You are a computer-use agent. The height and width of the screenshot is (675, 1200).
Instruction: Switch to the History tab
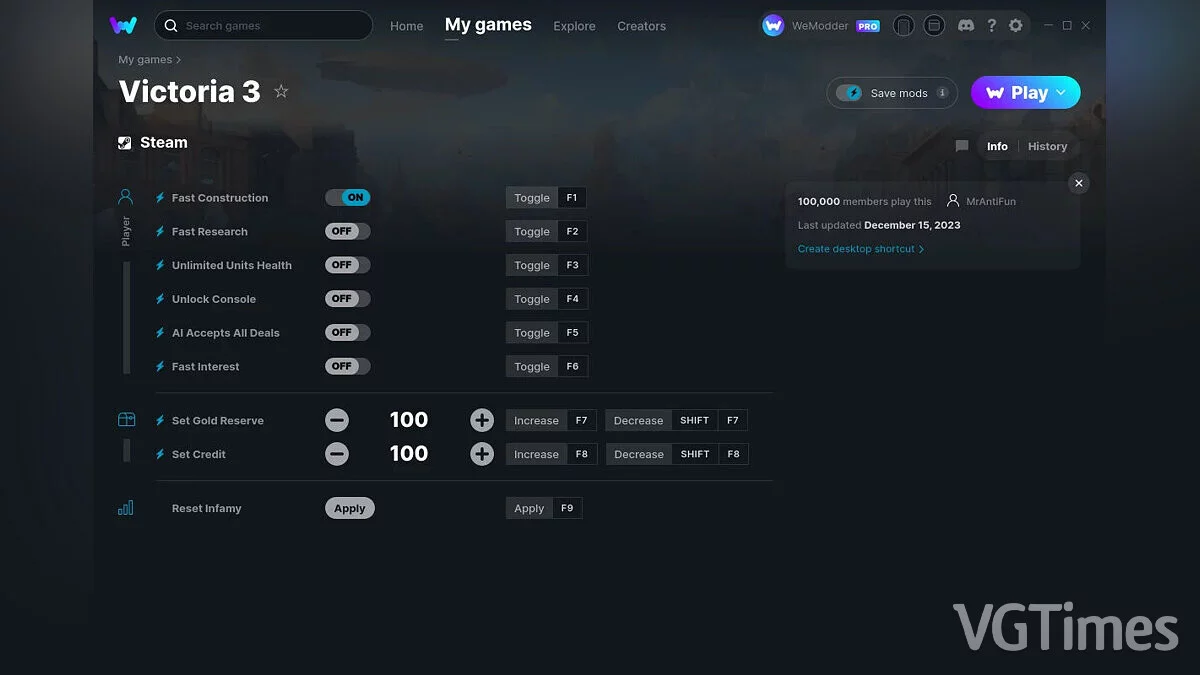[x=1047, y=146]
